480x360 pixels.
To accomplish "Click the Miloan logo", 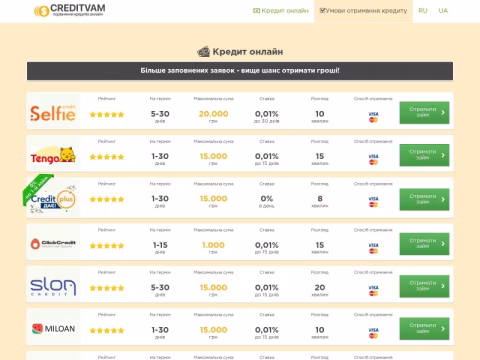I will click(x=53, y=329).
